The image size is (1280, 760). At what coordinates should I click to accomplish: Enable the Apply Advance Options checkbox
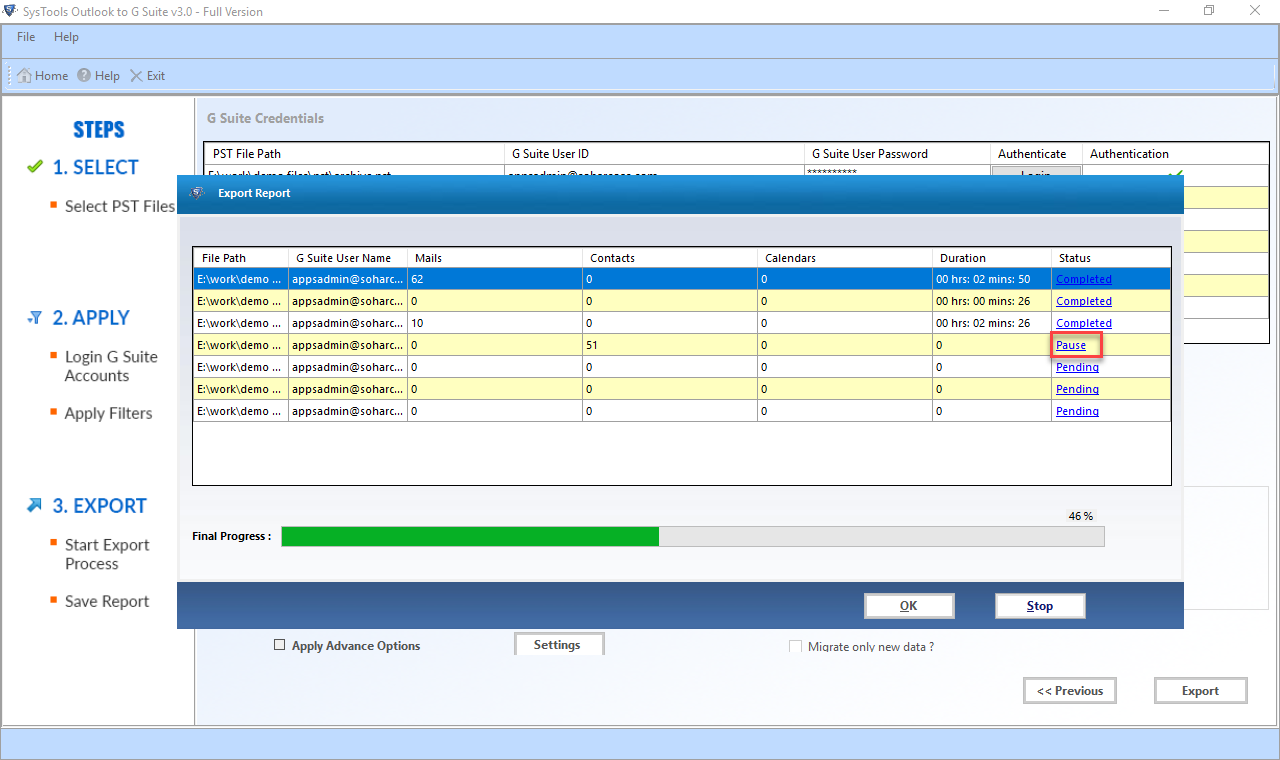tap(280, 646)
